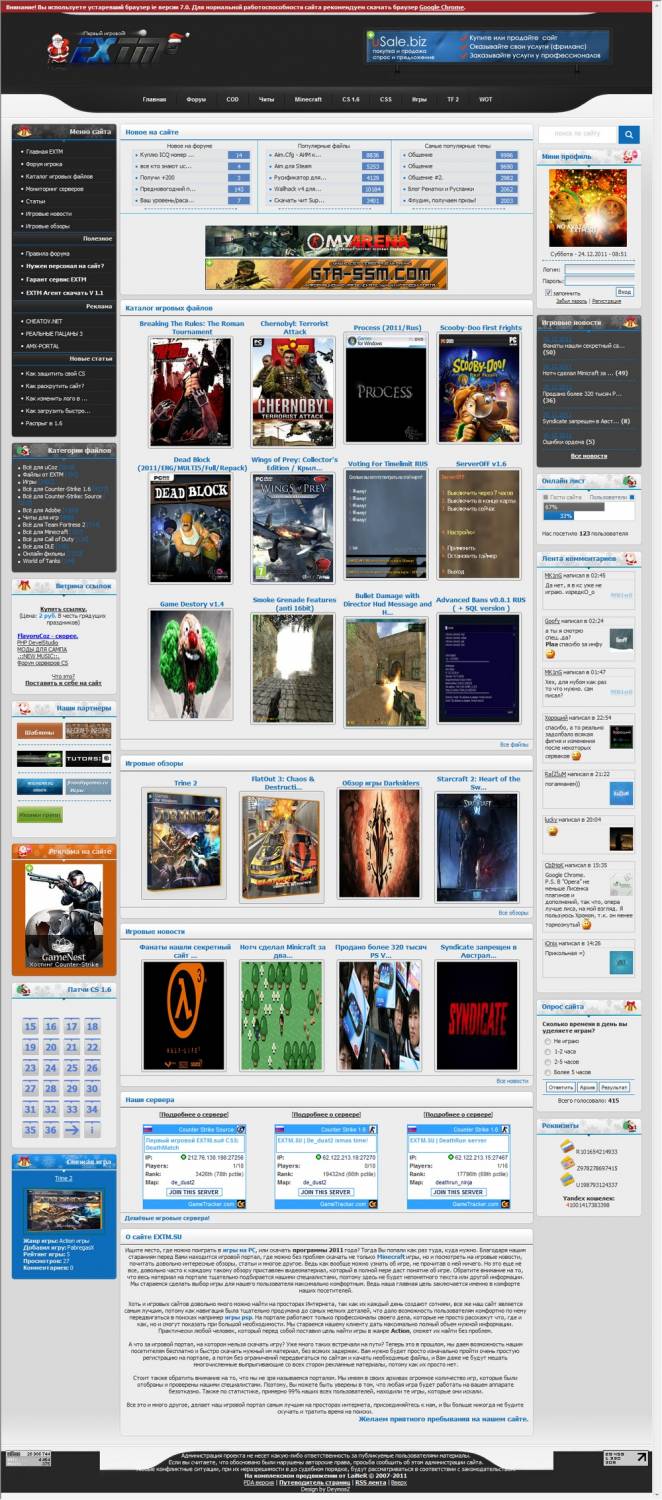This screenshot has width=662, height=1500.
Task: Open Minecraft in the top navigation
Action: pos(308,100)
